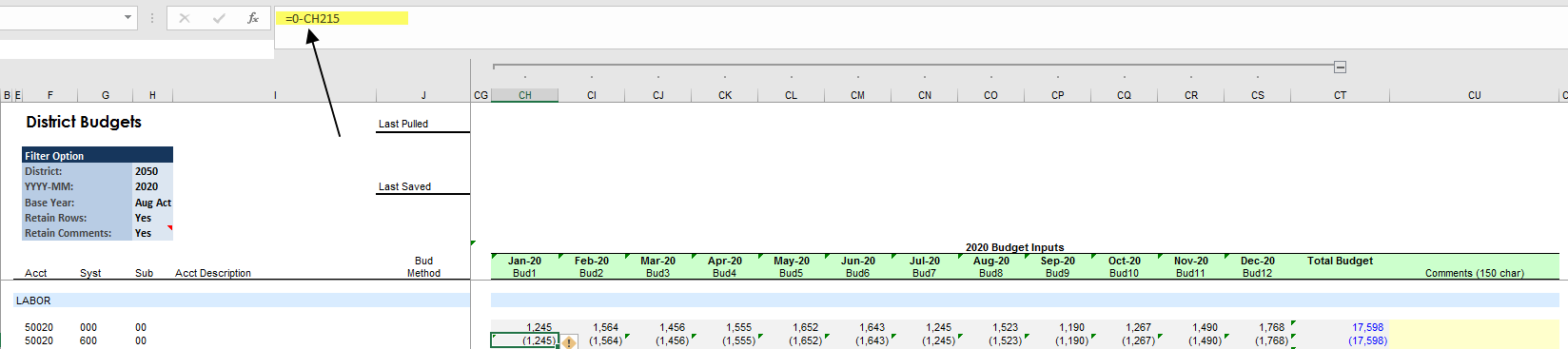Select the Jan-20 Bud1 header cell
Viewport: 1568px width, 349px height.
pos(524,266)
